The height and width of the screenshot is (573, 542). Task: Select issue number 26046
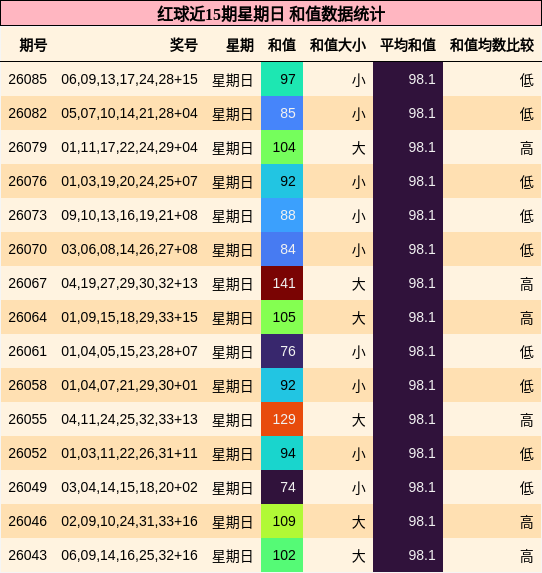(27, 521)
